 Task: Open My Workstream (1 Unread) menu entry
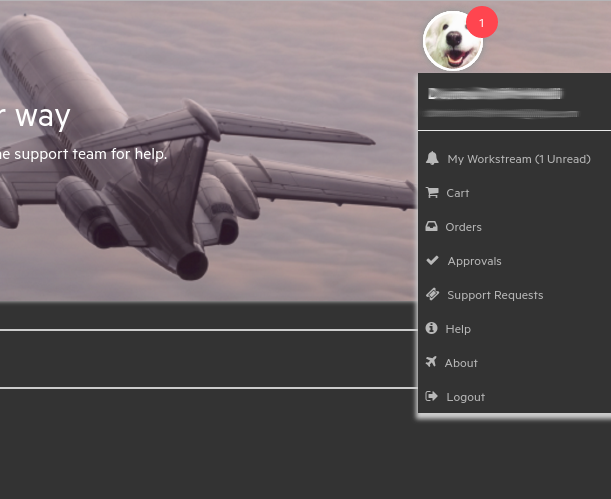[519, 159]
